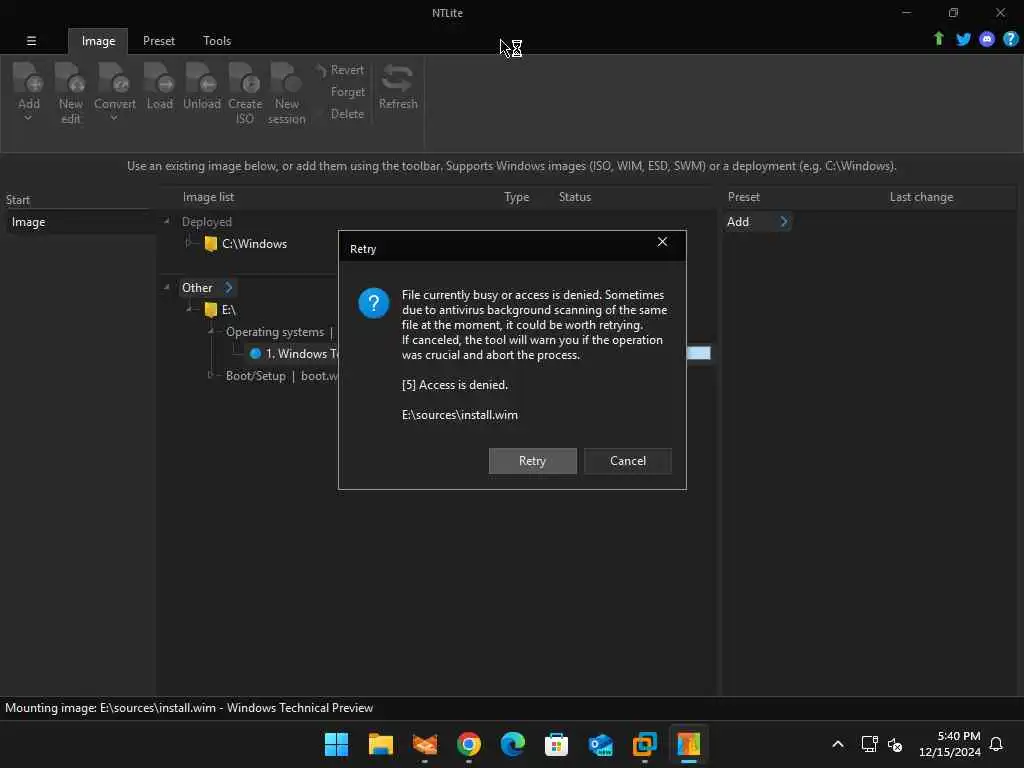1024x768 pixels.
Task: Expand the Boot/Setup node
Action: pyautogui.click(x=210, y=375)
